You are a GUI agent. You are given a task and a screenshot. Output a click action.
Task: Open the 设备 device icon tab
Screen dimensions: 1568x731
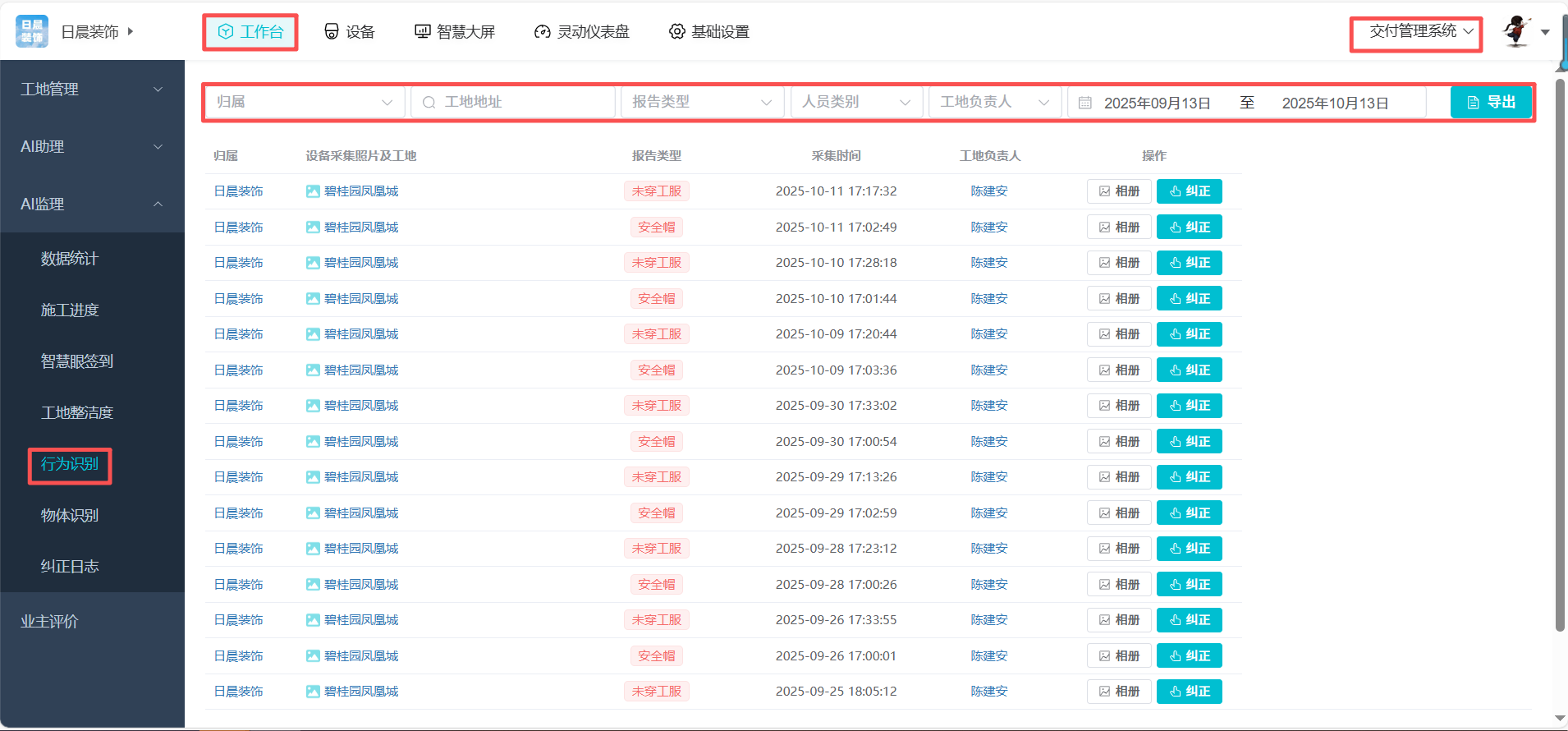coord(332,31)
